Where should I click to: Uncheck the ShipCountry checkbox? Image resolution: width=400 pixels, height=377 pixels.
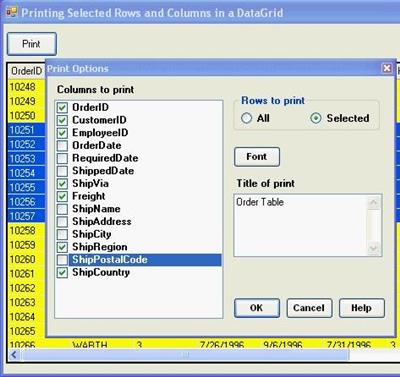(62, 272)
